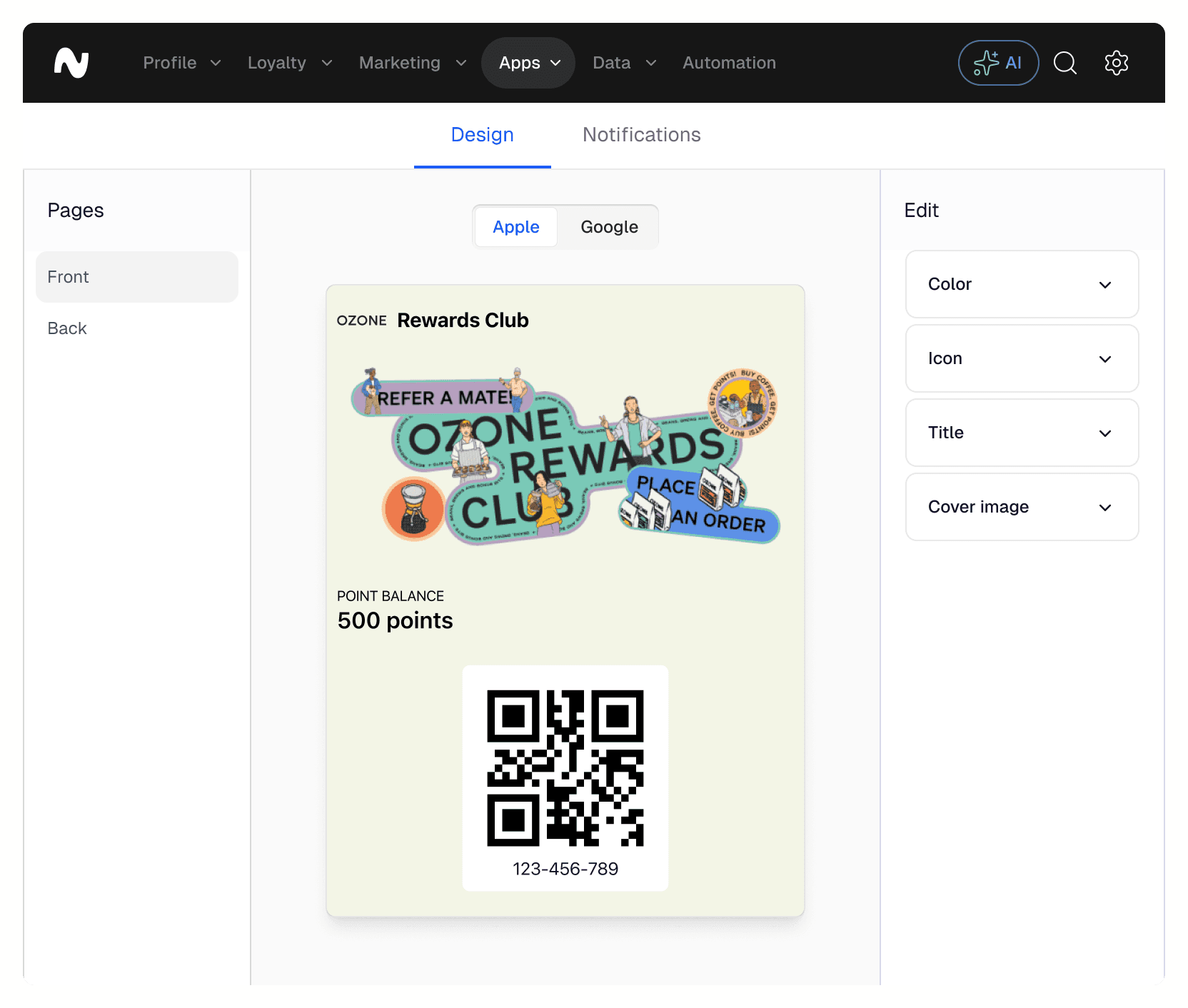Viewport: 1188px width, 1008px height.
Task: Expand the Icon section
Action: point(1022,358)
